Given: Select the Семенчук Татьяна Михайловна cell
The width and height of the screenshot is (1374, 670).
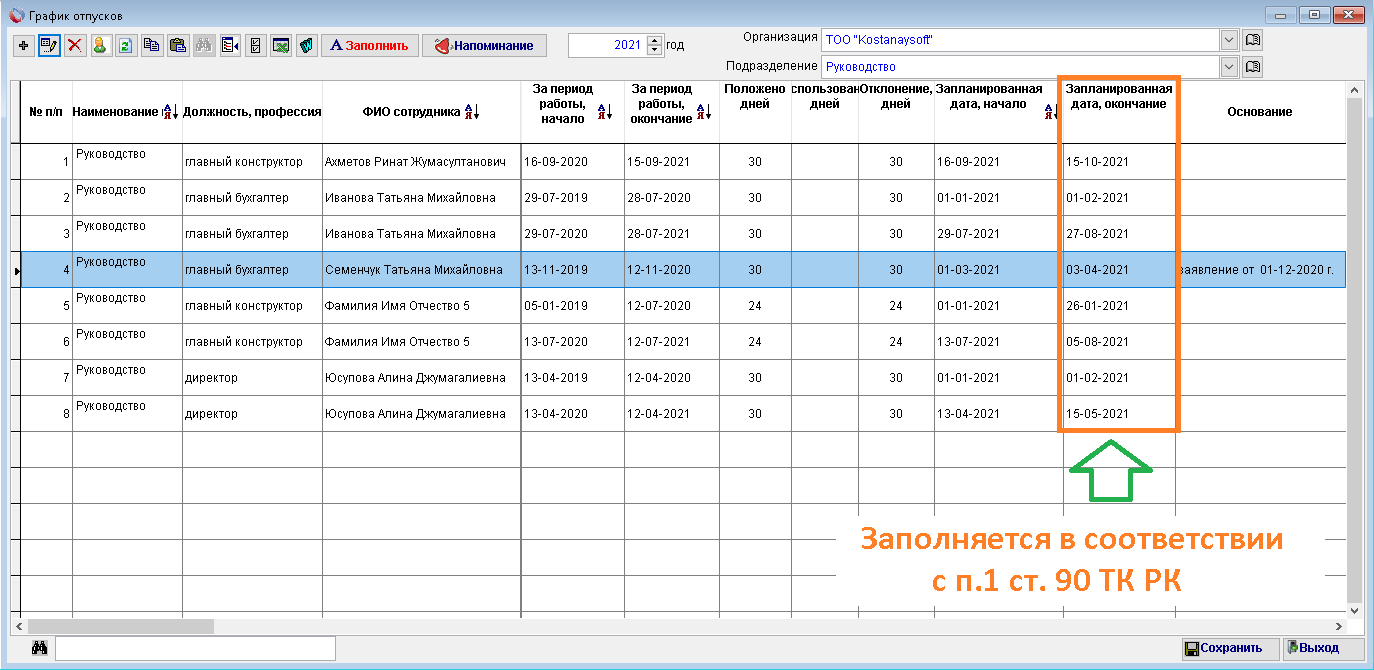Looking at the screenshot, I should pos(421,270).
